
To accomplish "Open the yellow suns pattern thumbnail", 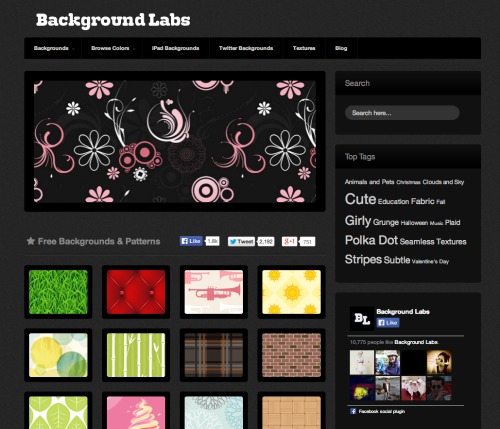I will click(291, 292).
